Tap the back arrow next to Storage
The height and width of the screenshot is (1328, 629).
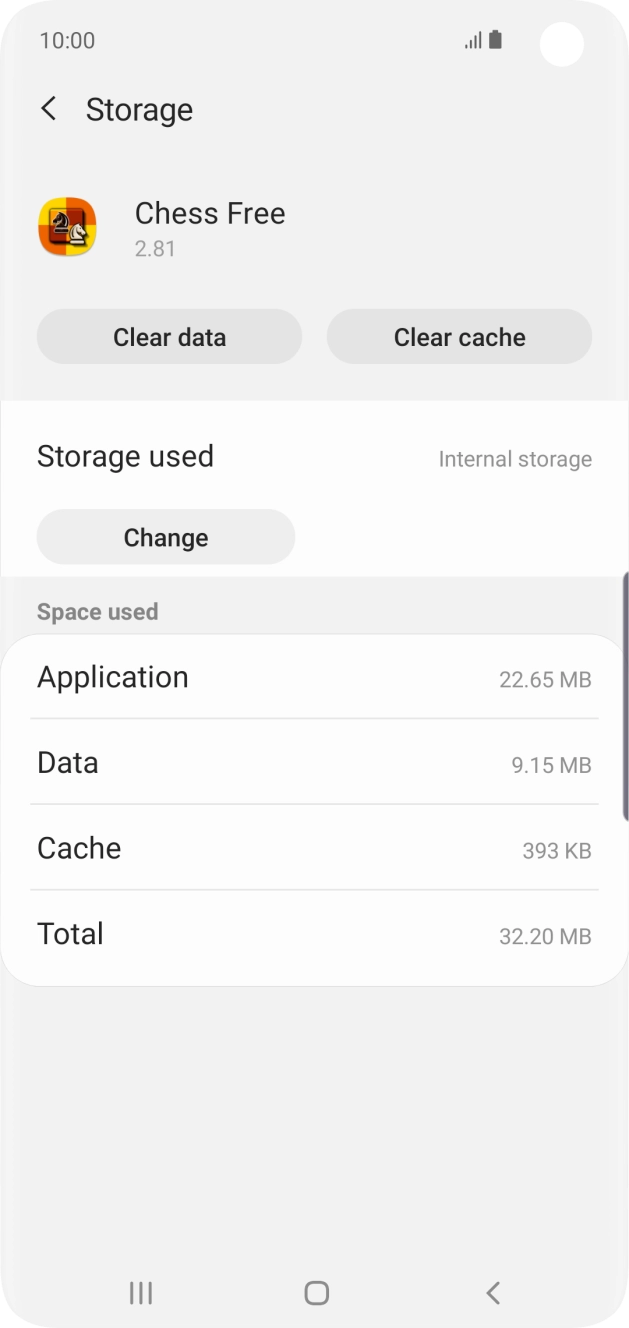[x=48, y=109]
